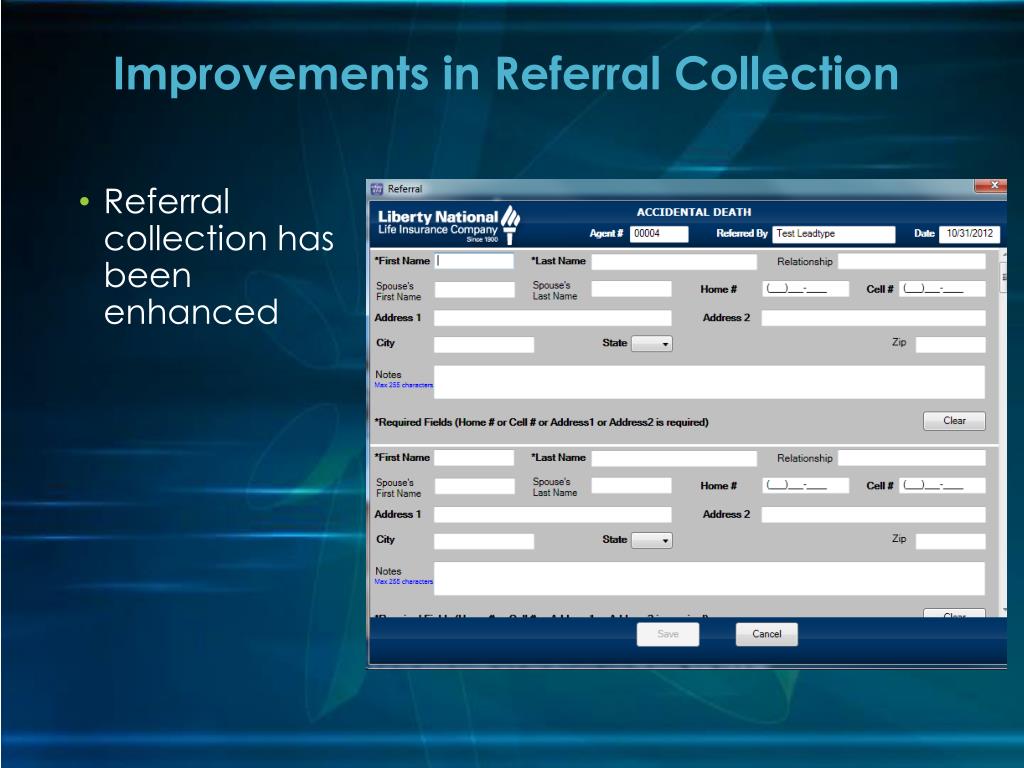
Task: Click the first 'Max 255 characters' note
Action: click(x=404, y=385)
